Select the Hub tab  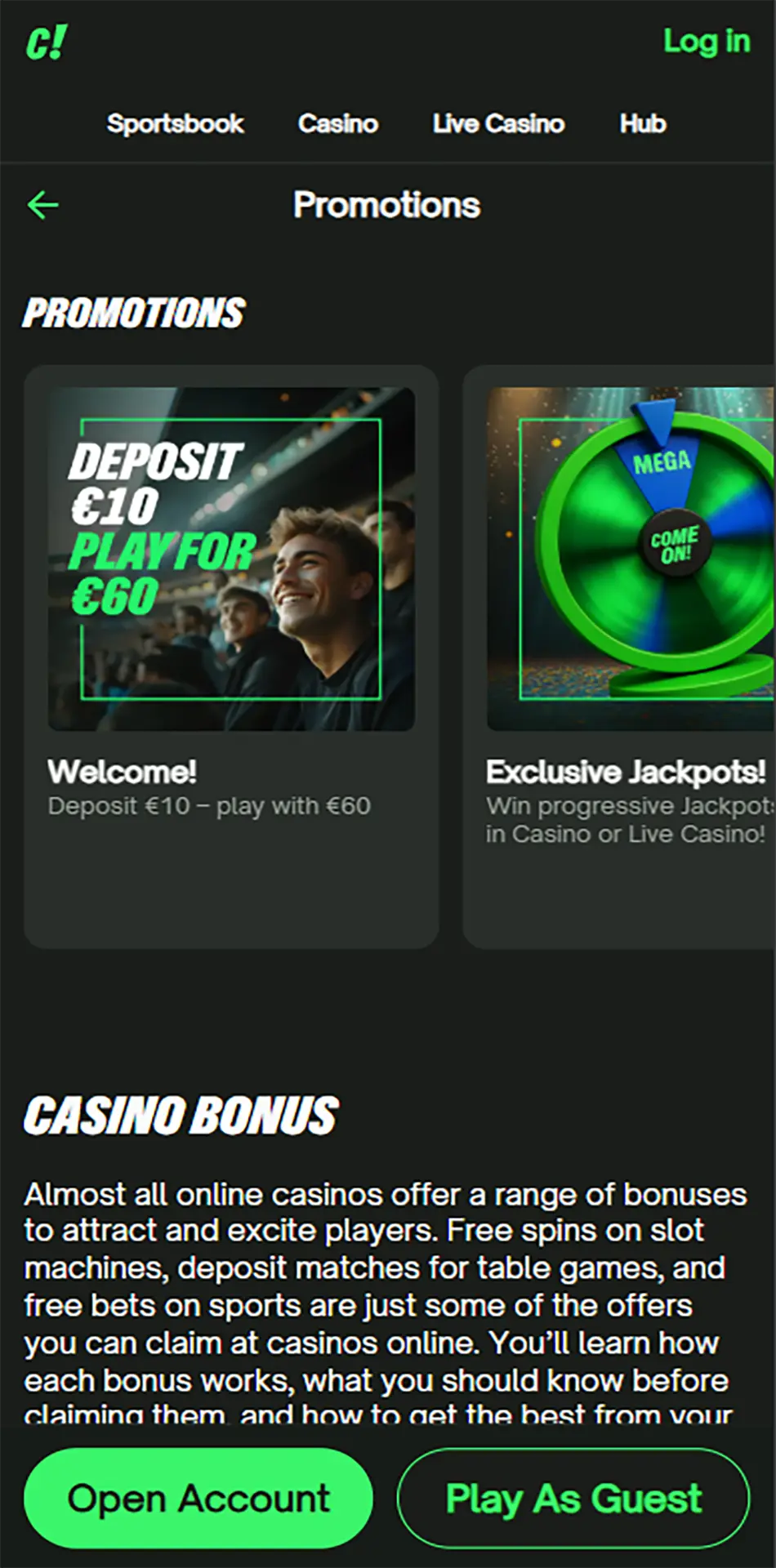click(x=643, y=124)
